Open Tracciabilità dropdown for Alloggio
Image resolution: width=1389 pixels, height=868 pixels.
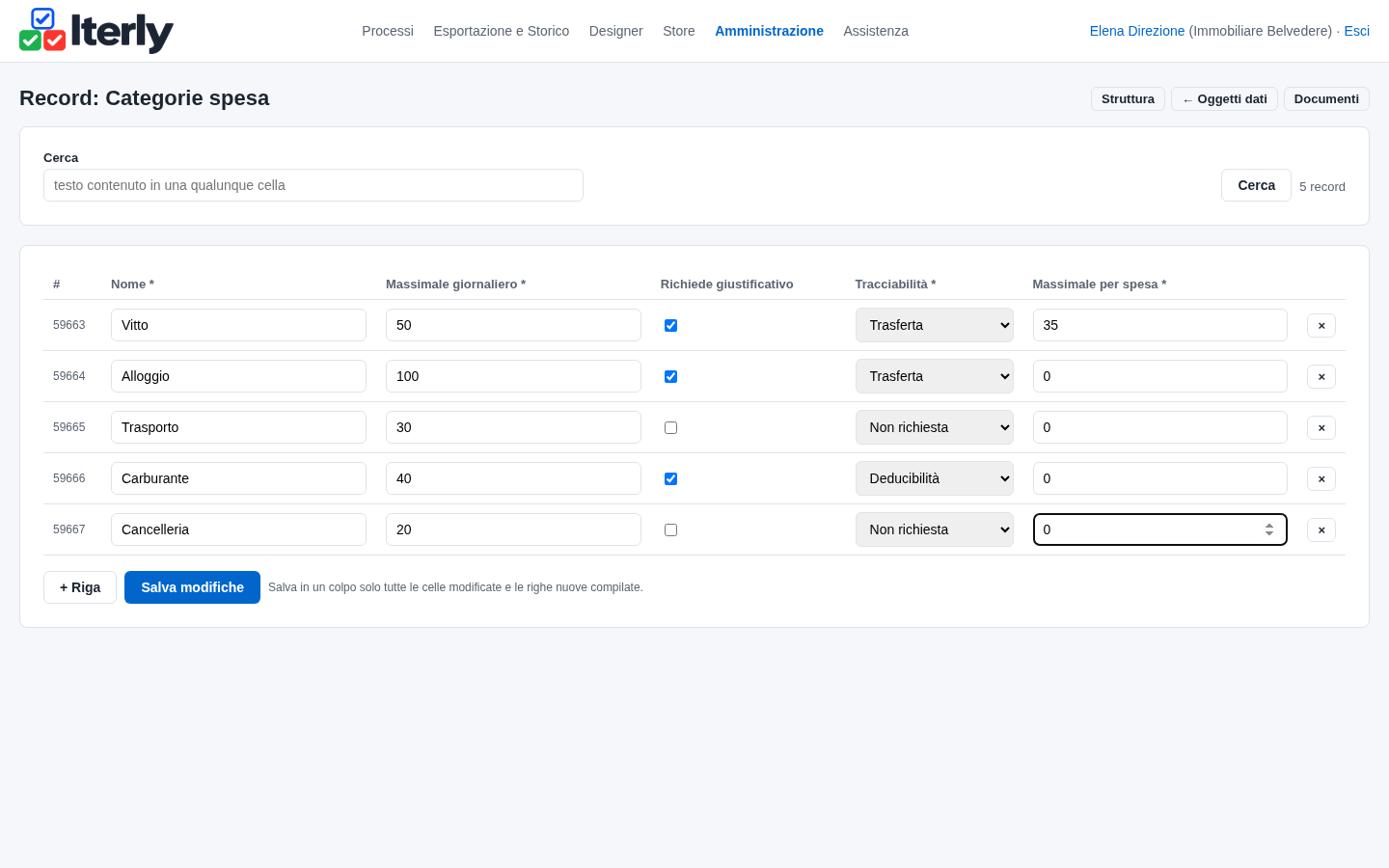coord(934,376)
